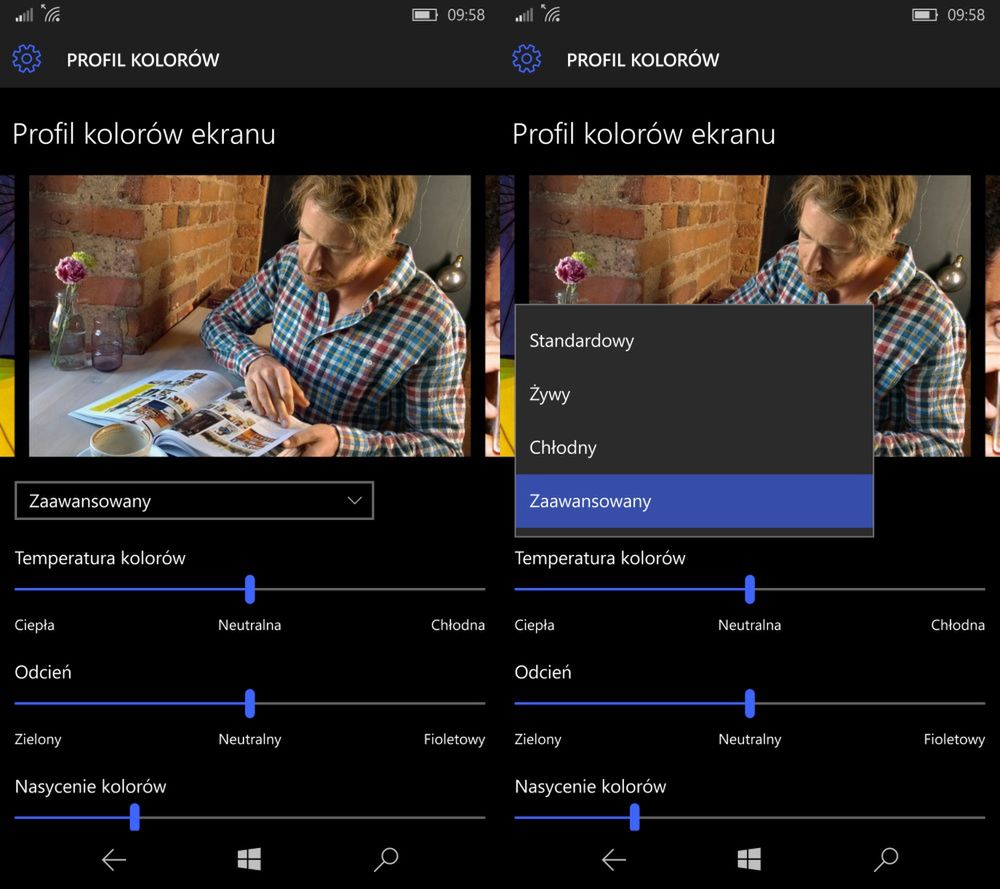Tap the Windows start icon on left phone
This screenshot has width=1000, height=889.
coord(249,859)
